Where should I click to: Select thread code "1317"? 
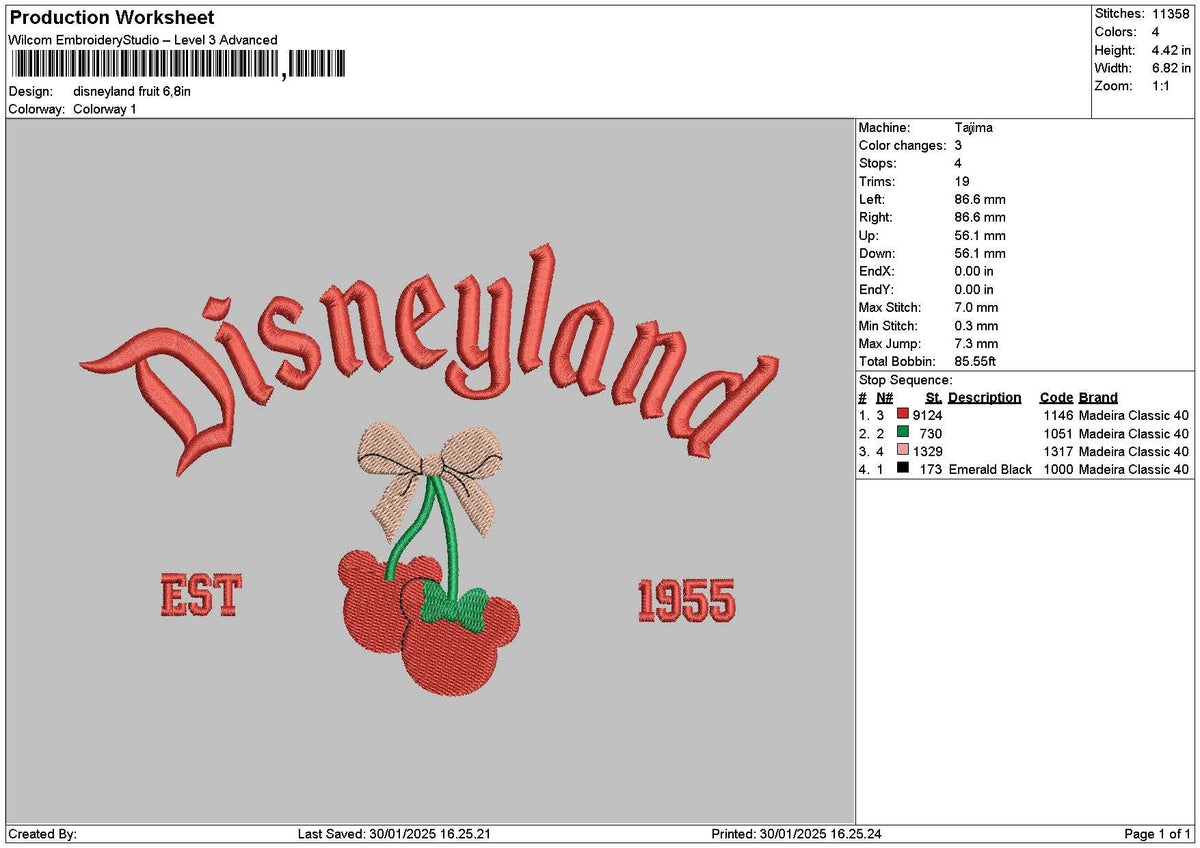[1057, 451]
